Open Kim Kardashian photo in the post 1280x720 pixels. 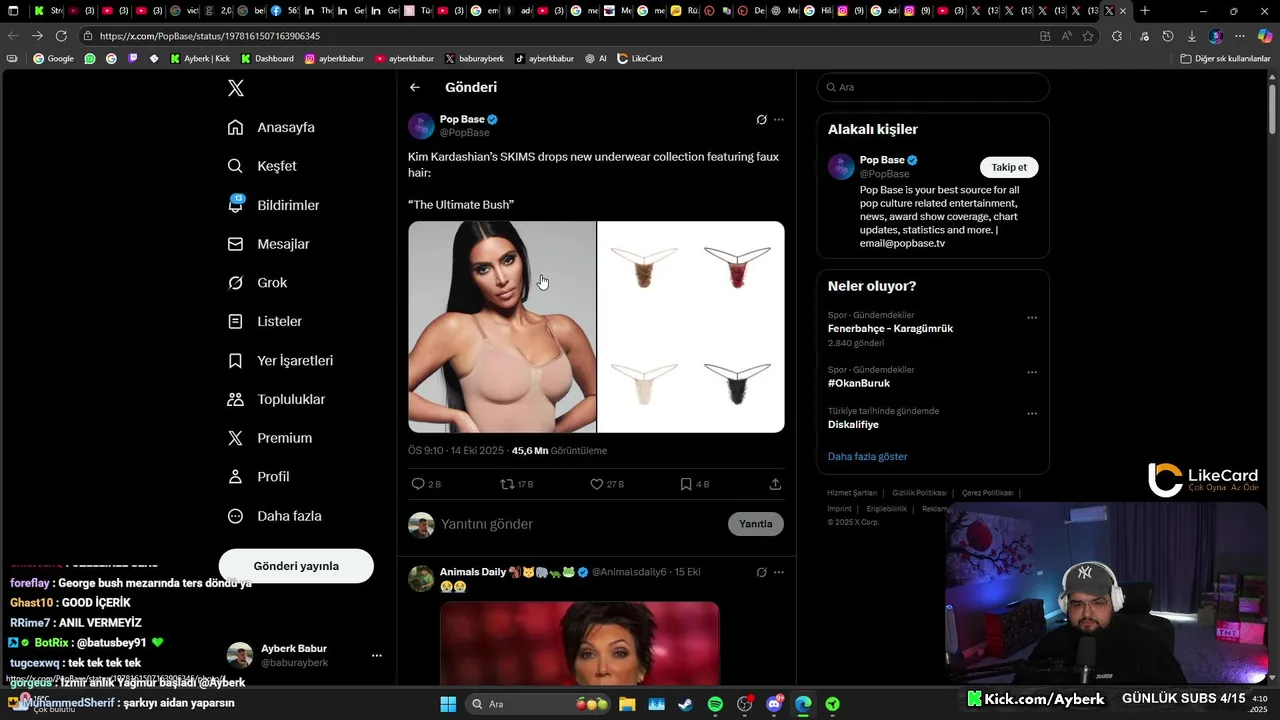click(x=502, y=327)
